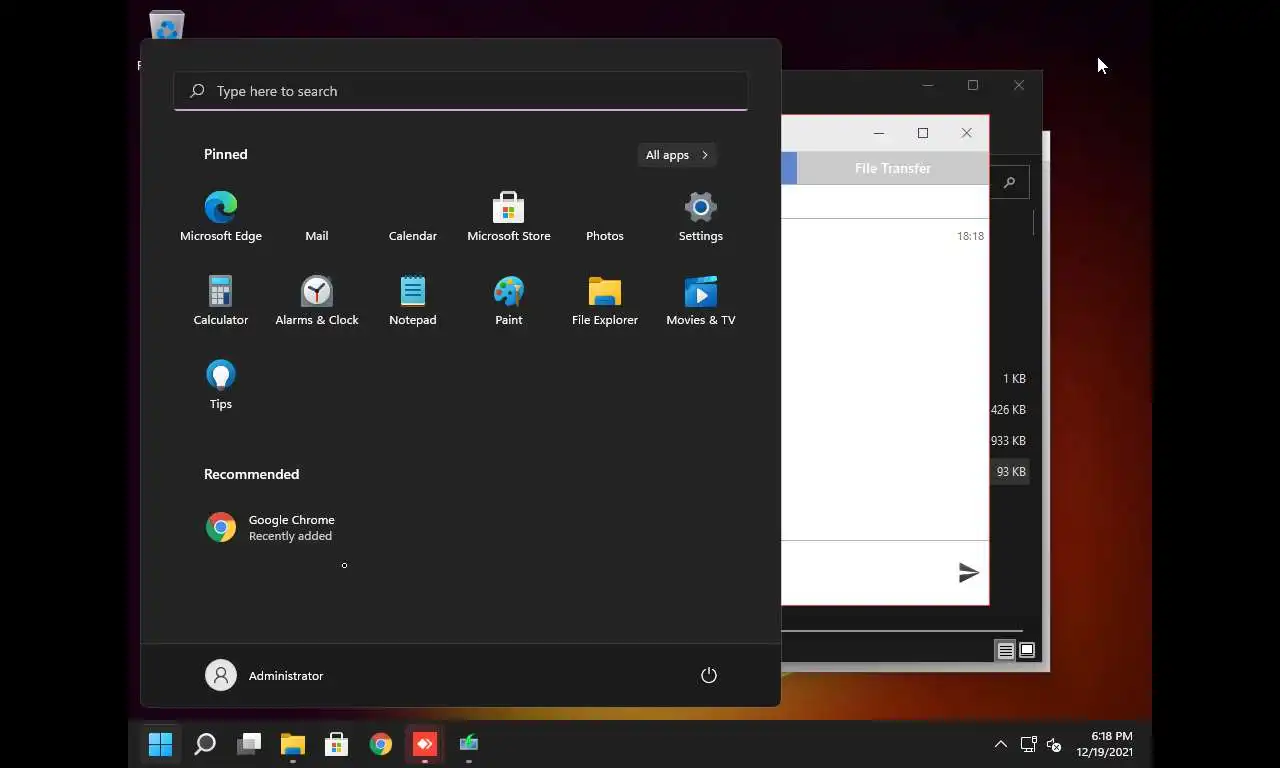The image size is (1280, 768).
Task: Open File Explorer from the taskbar
Action: [292, 744]
